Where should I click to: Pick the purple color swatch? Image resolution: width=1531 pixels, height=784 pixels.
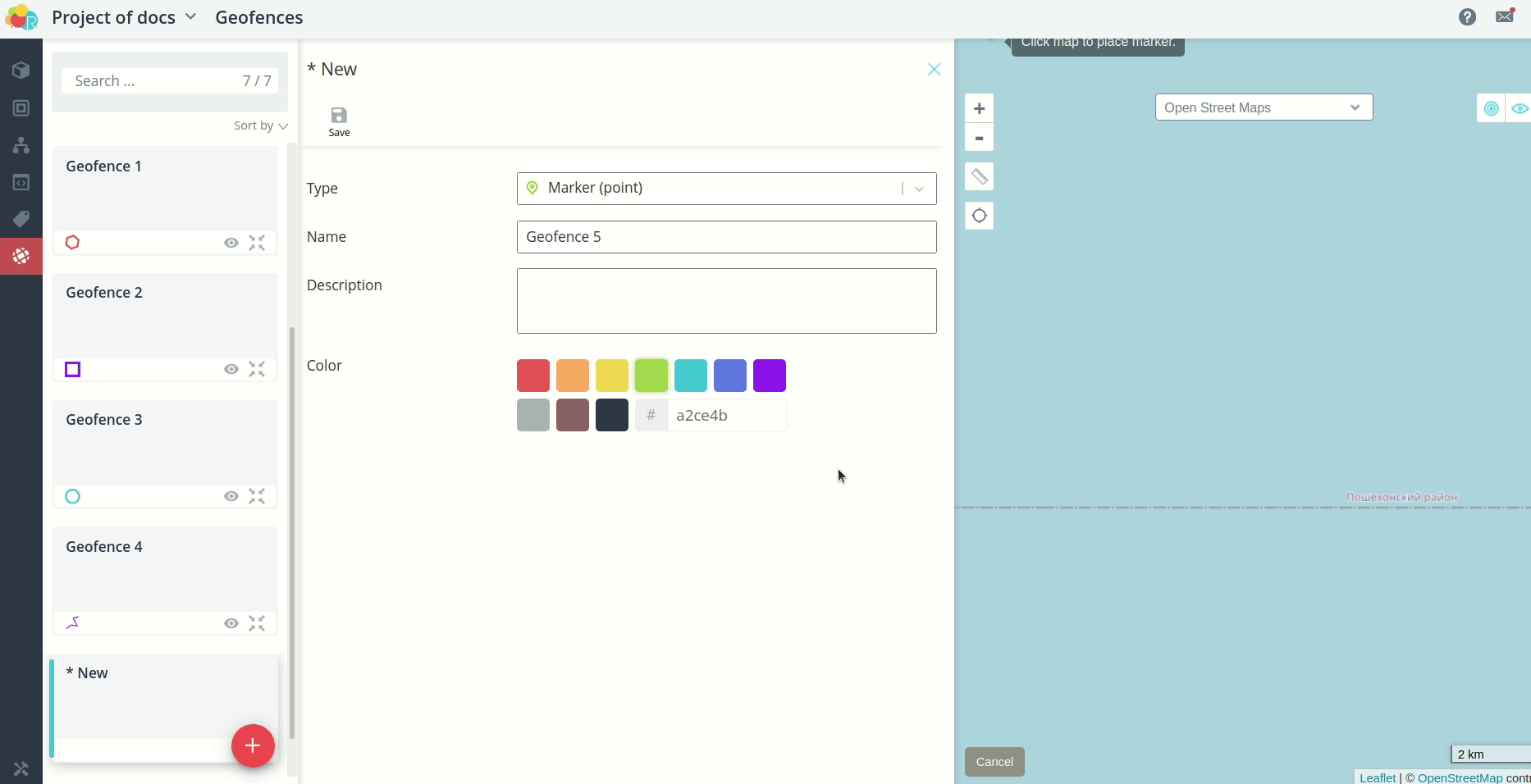(769, 376)
